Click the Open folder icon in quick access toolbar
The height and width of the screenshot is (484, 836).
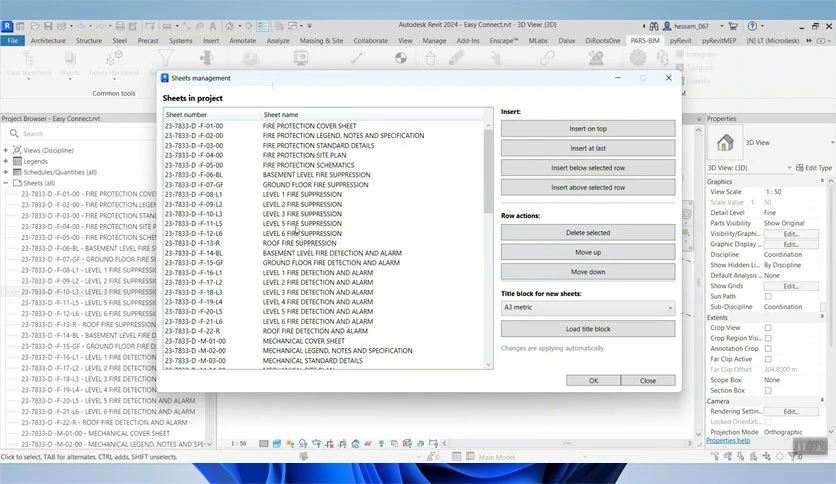35,26
